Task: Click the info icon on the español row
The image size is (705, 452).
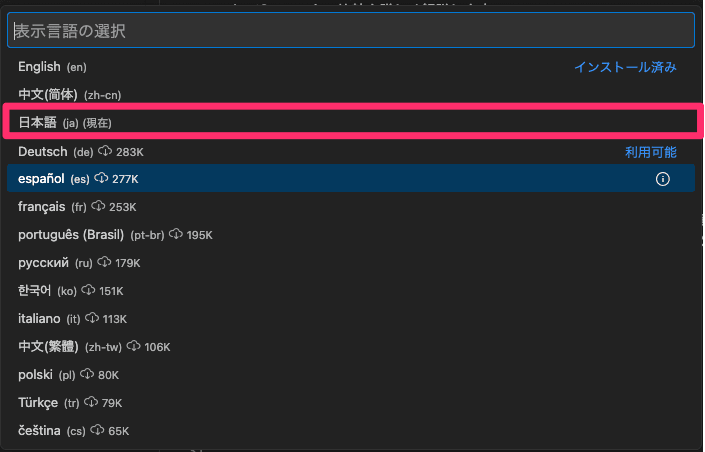Action: click(x=662, y=179)
